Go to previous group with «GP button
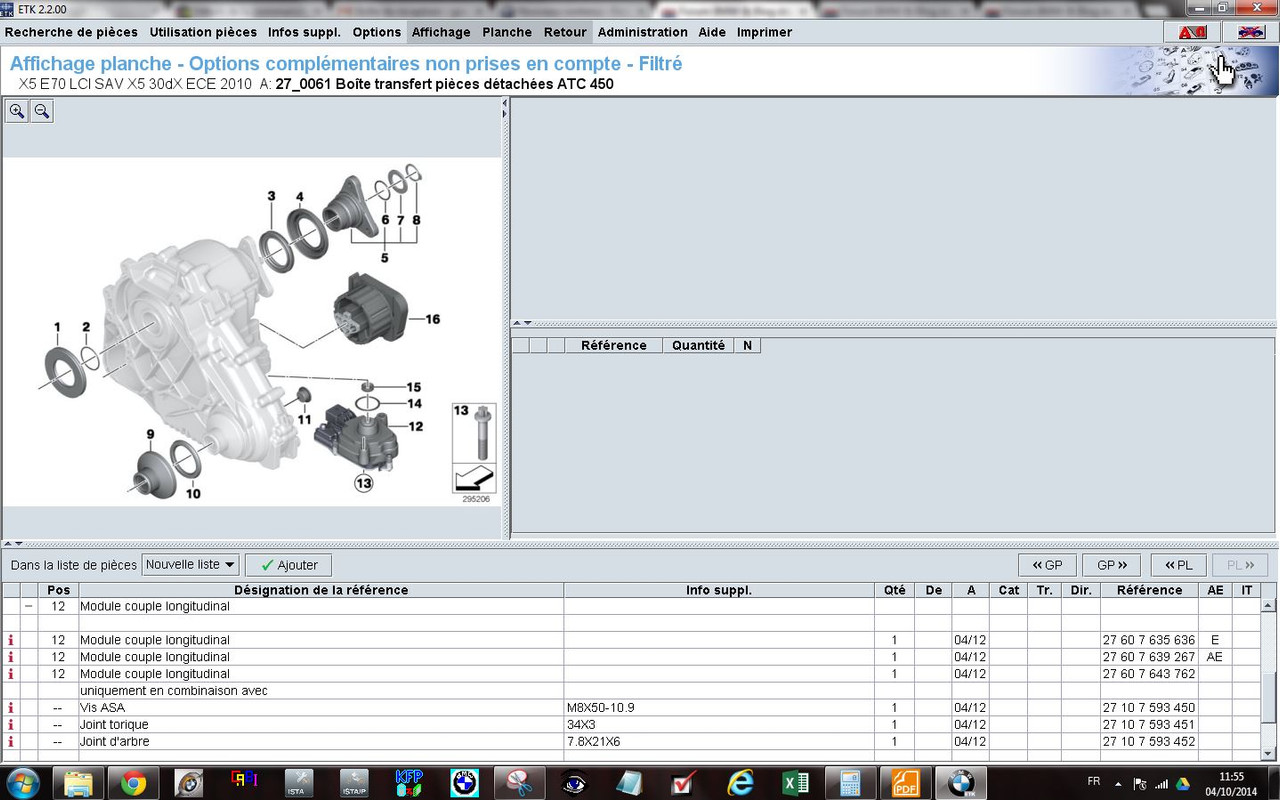Screen dimensions: 1280x800 [x=1047, y=565]
